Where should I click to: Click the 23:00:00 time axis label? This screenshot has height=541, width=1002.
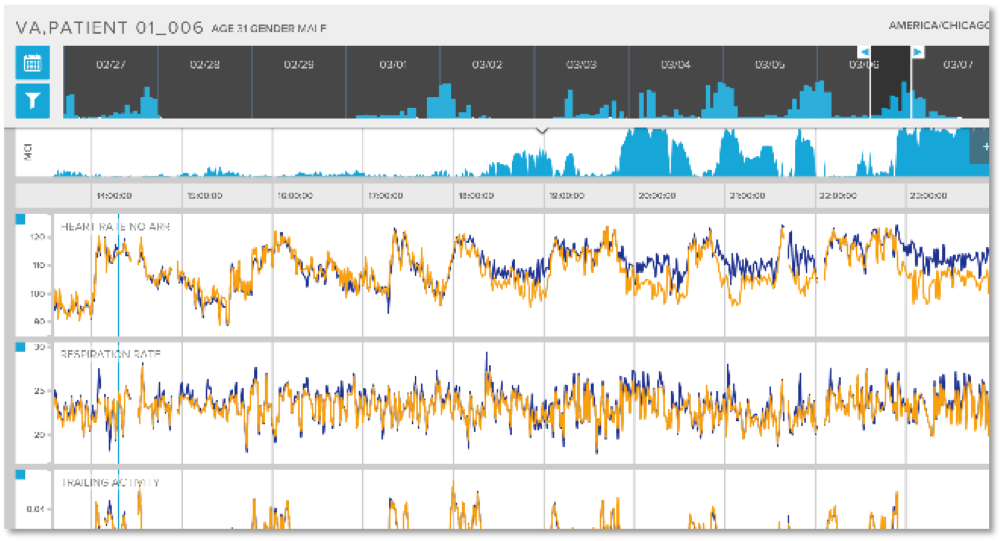(x=929, y=196)
